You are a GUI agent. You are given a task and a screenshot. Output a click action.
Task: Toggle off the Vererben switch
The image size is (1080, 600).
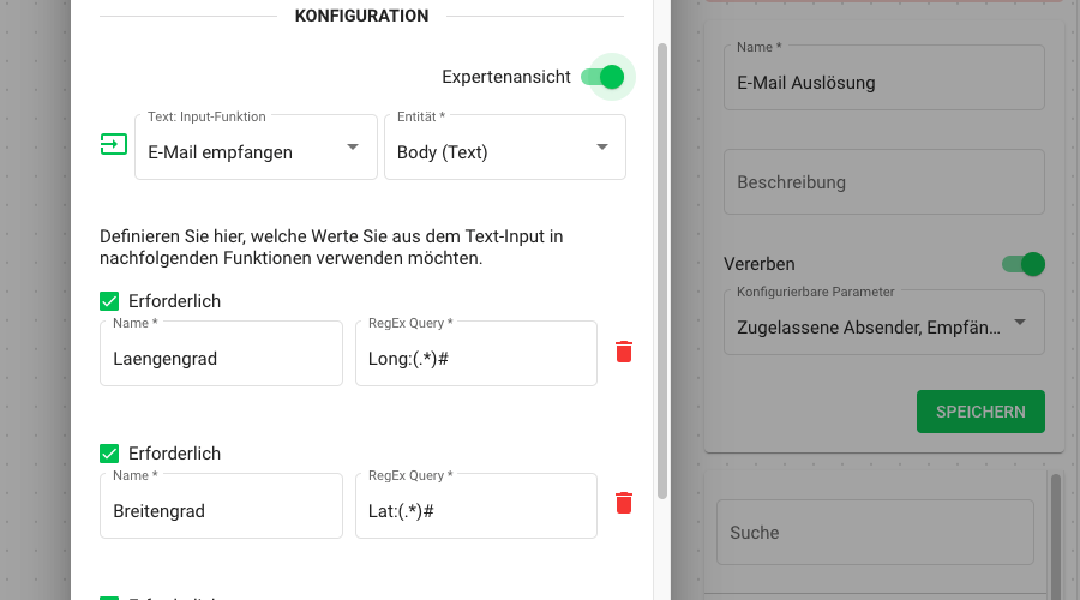point(1023,264)
